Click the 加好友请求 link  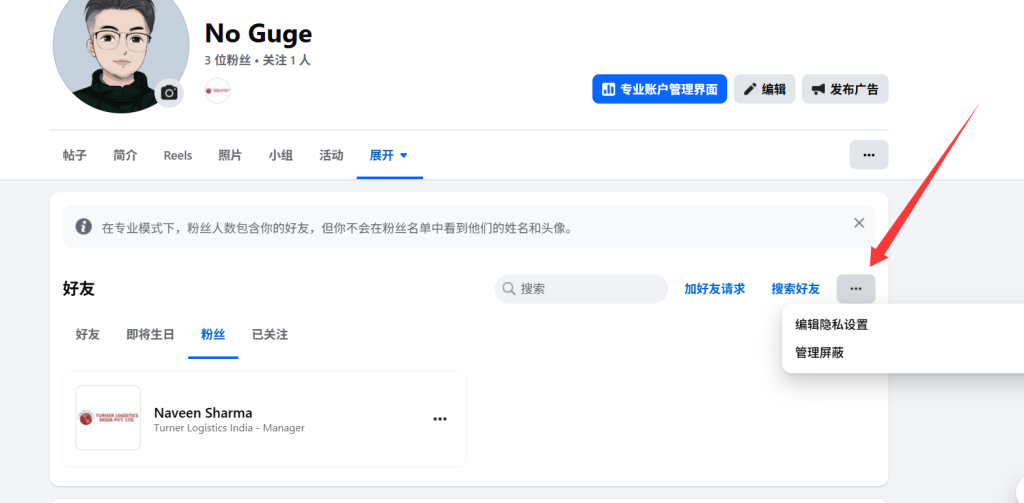714,289
